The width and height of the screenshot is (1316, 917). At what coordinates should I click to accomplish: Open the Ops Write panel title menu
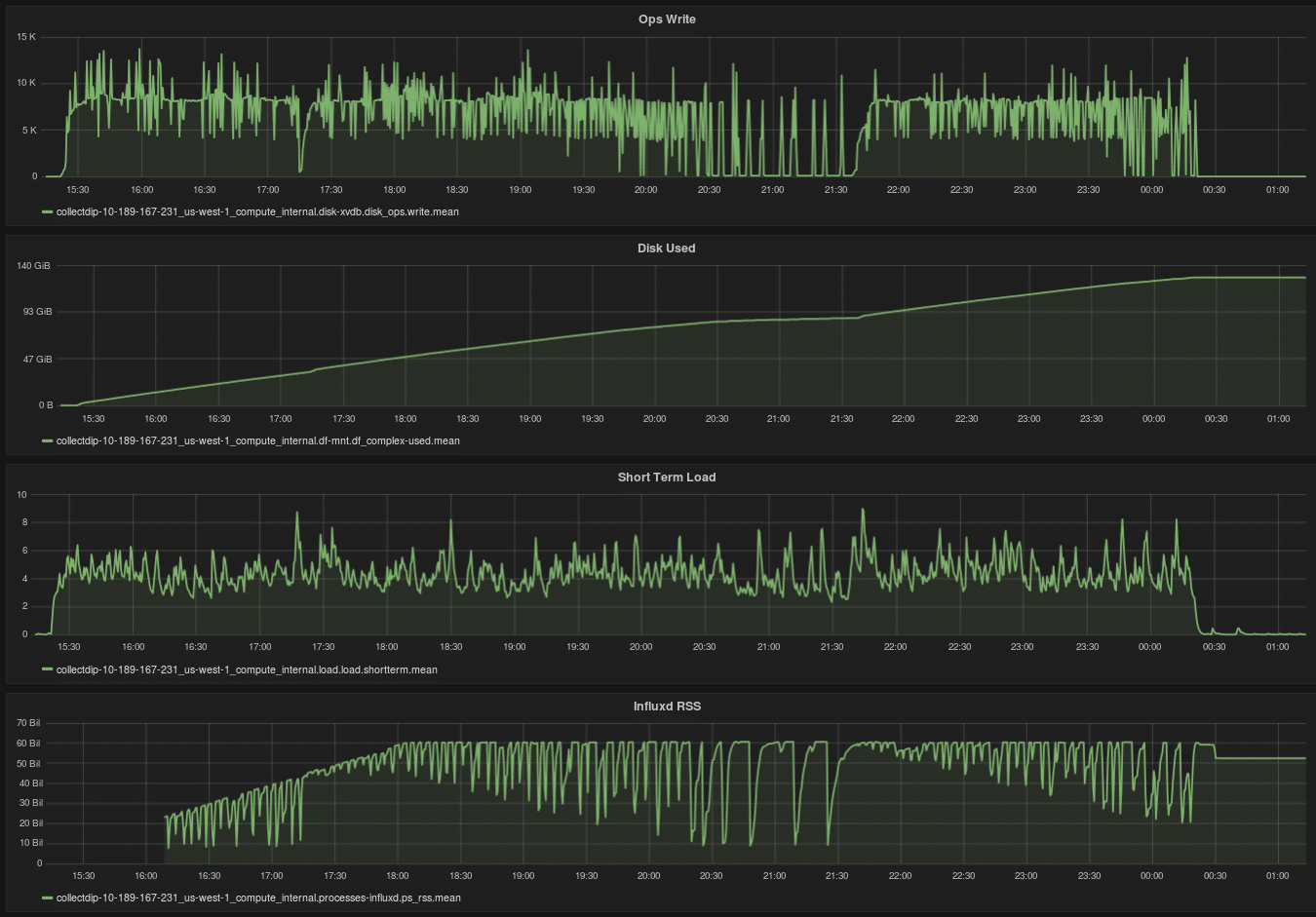(x=667, y=19)
